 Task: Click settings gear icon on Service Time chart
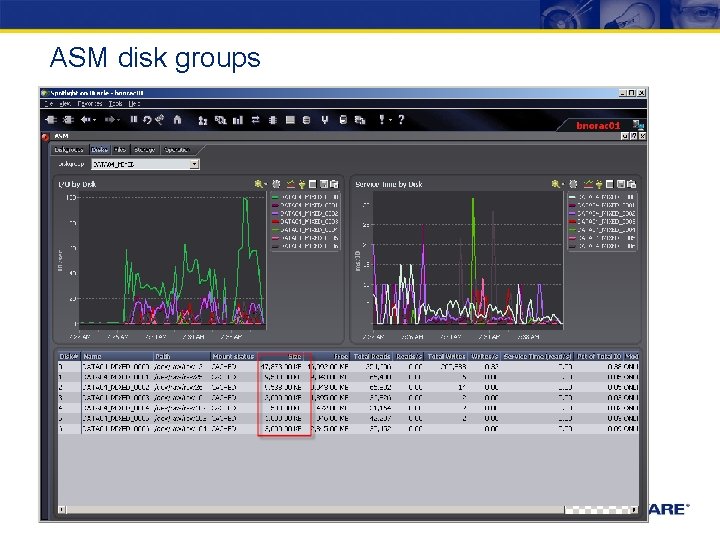pyautogui.click(x=573, y=184)
